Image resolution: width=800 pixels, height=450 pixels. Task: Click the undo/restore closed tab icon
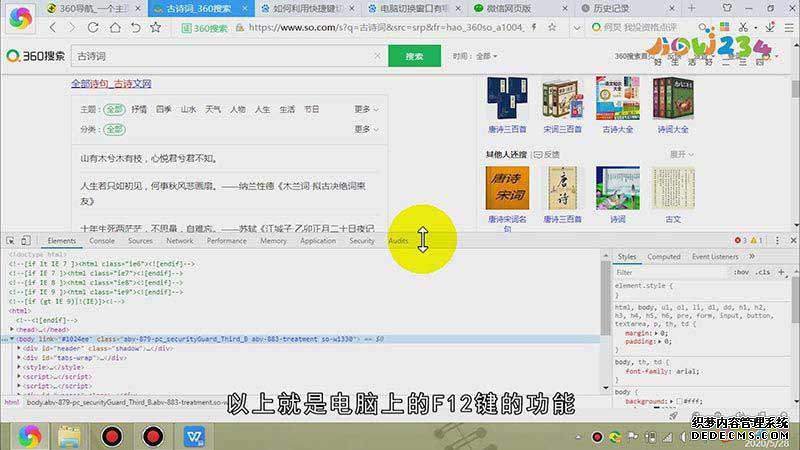136,27
